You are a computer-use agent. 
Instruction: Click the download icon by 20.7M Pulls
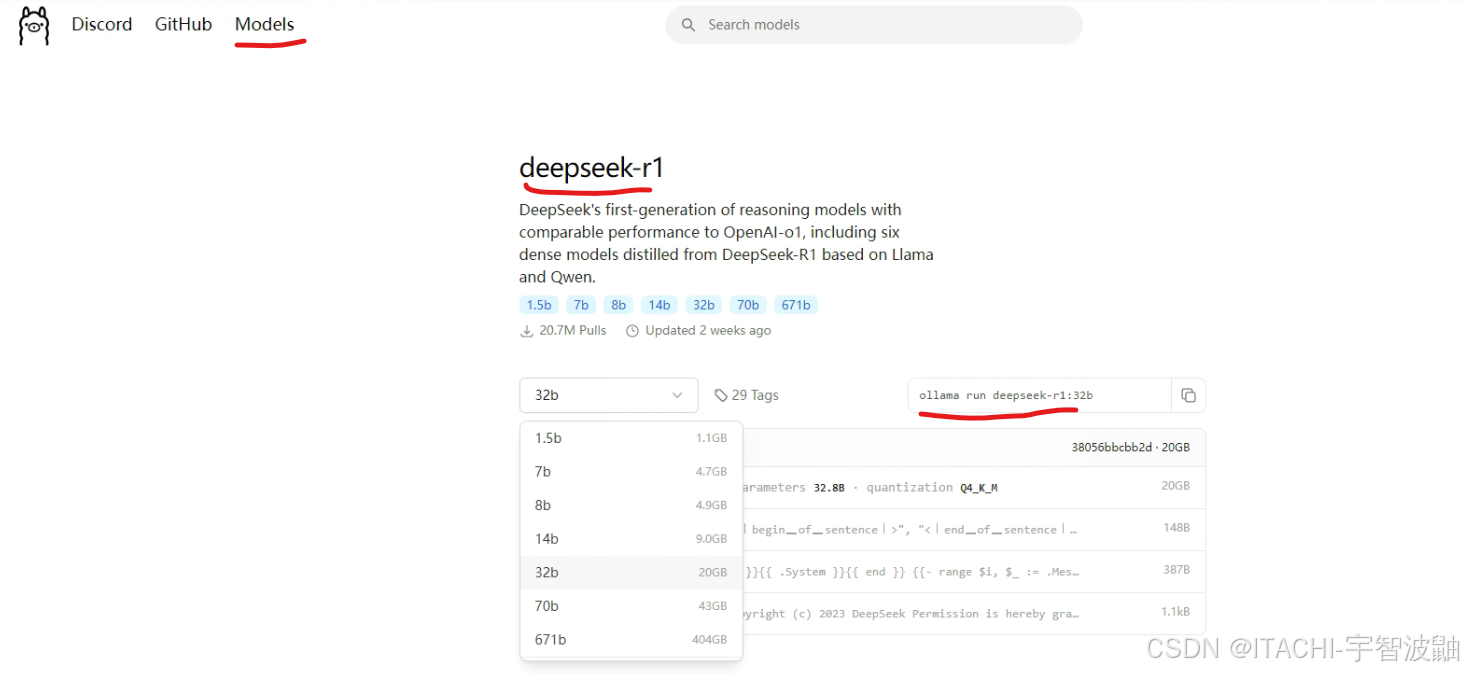pyautogui.click(x=527, y=331)
